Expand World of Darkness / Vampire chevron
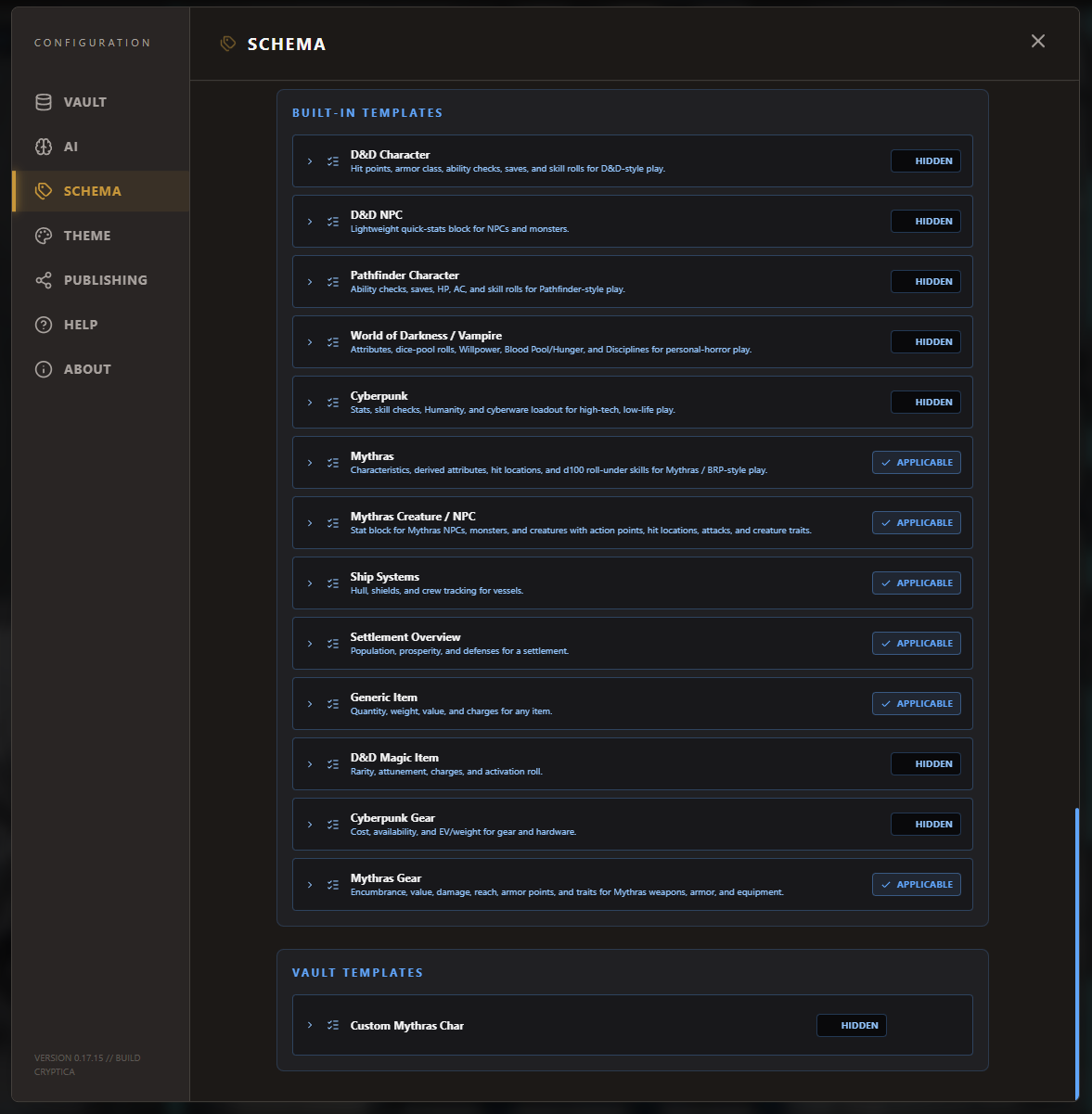Screen dimensions: 1092x1114 310,342
